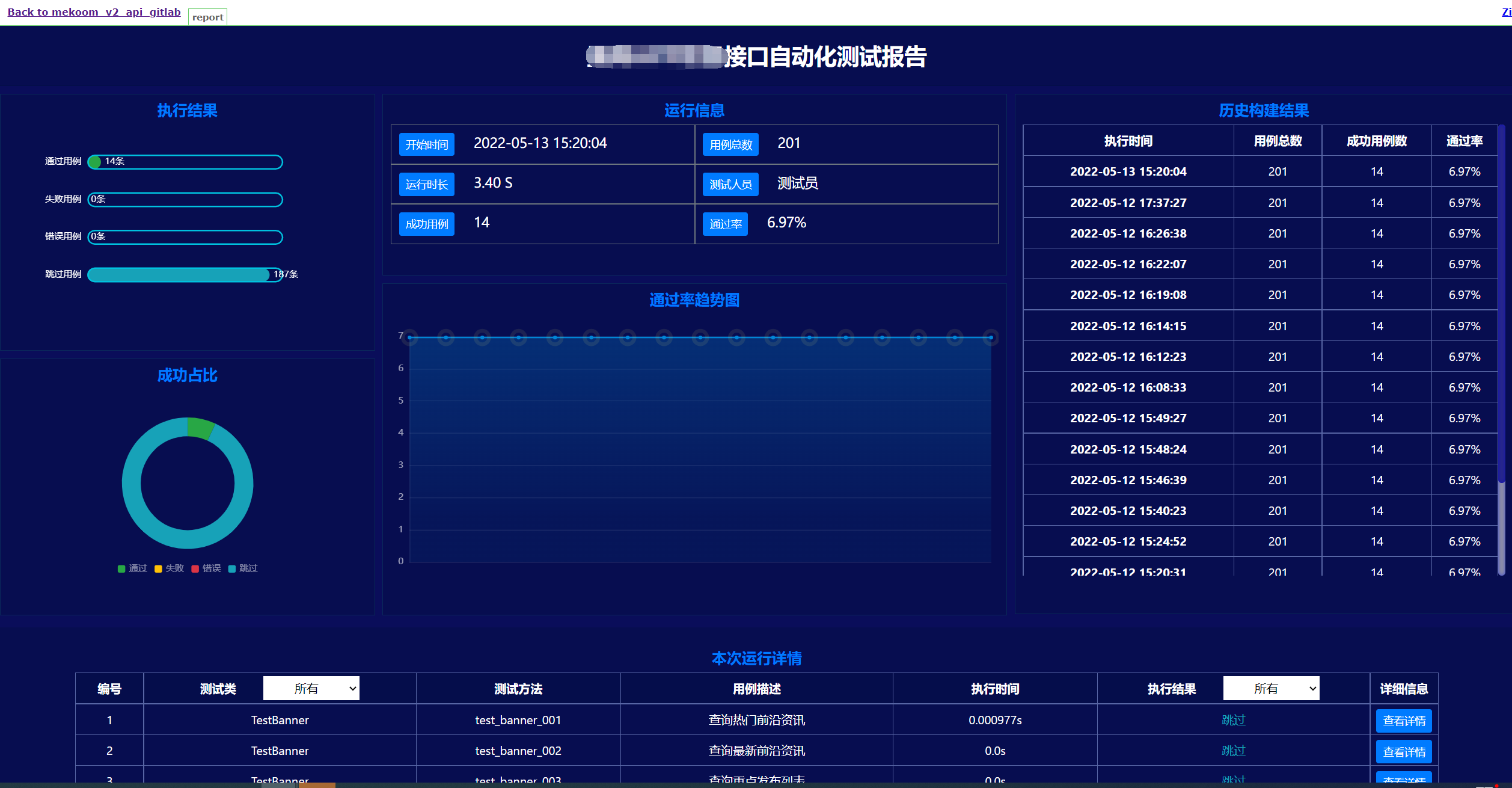This screenshot has height=788, width=1512.
Task: Select the report tab
Action: coord(207,17)
